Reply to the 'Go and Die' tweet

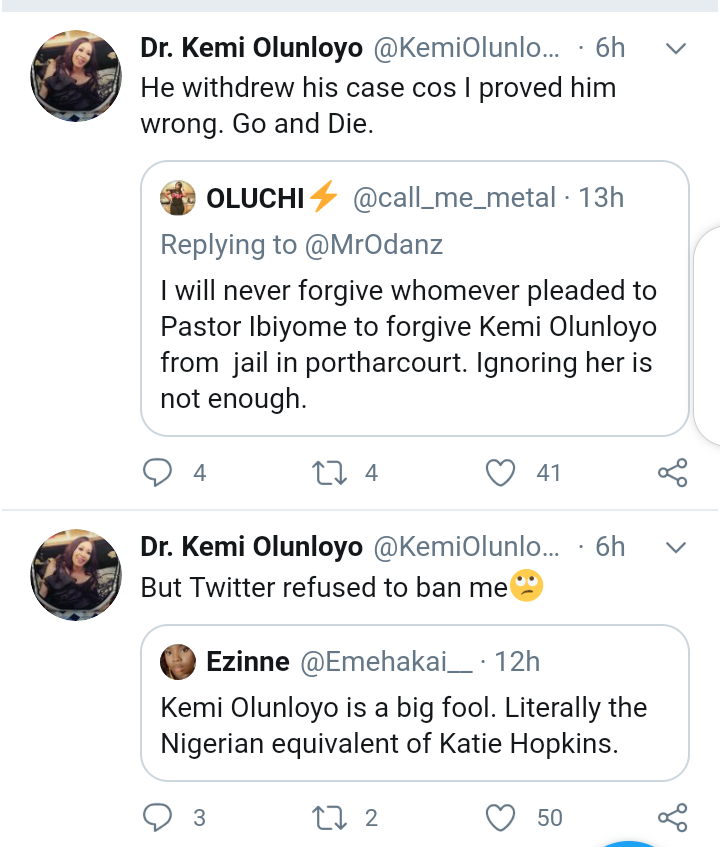pos(159,472)
